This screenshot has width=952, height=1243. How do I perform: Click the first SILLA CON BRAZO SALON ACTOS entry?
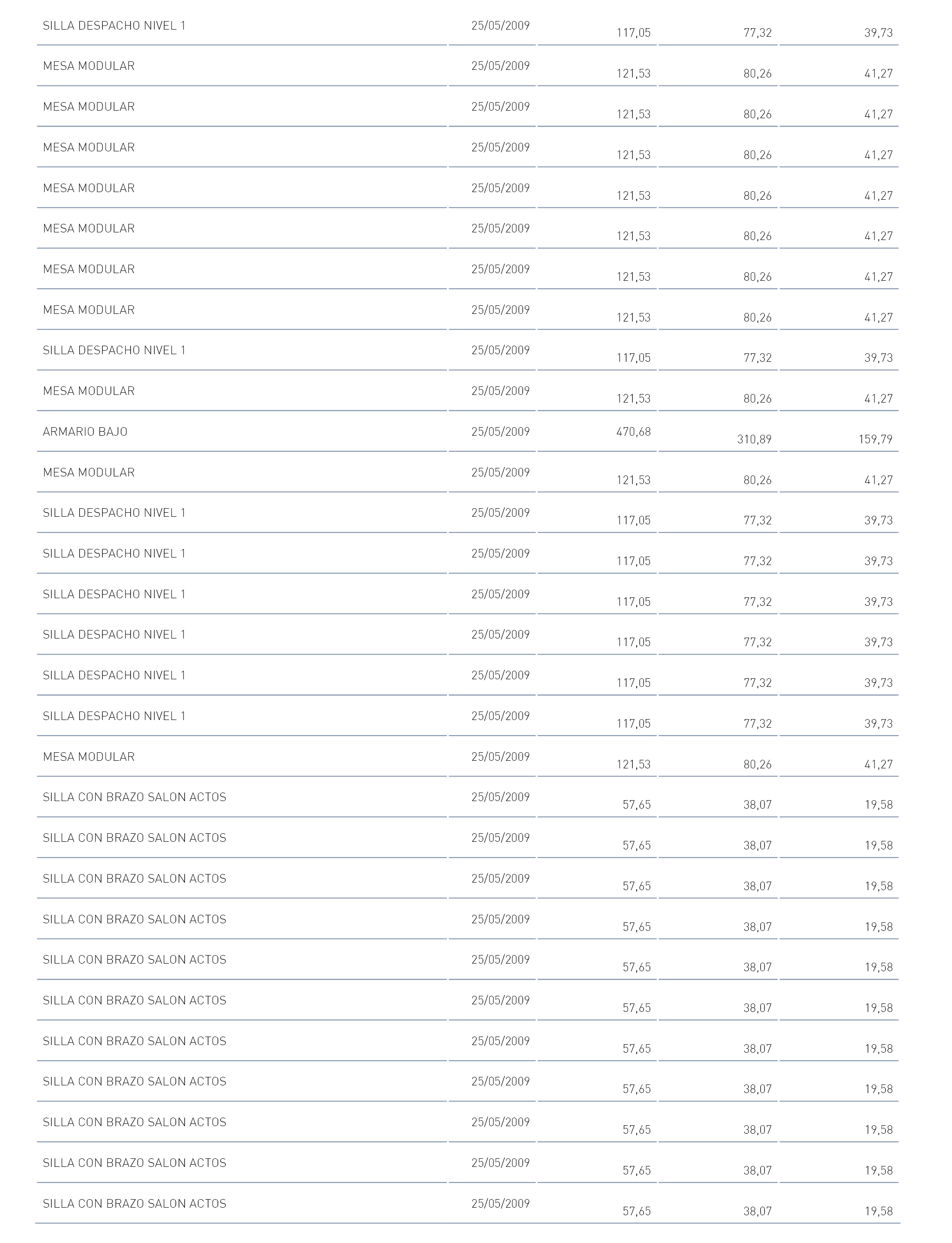pos(134,797)
